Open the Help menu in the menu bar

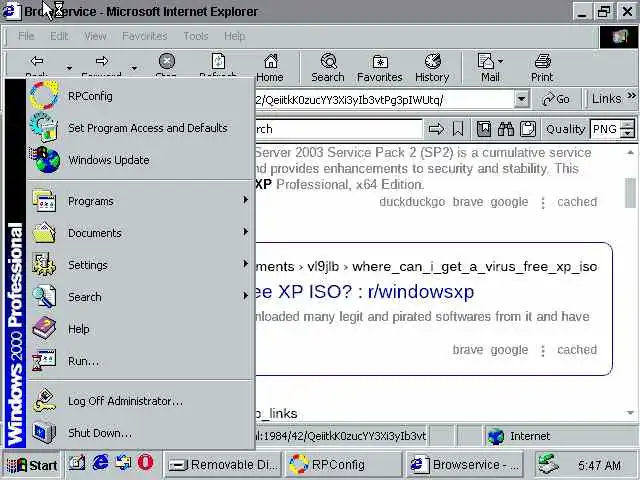(x=235, y=36)
